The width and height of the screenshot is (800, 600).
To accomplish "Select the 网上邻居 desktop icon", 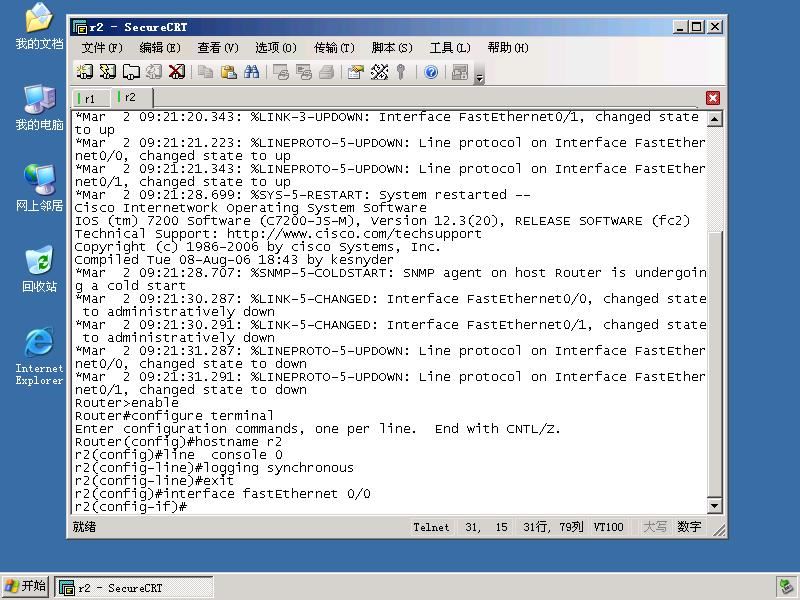I will (x=39, y=188).
